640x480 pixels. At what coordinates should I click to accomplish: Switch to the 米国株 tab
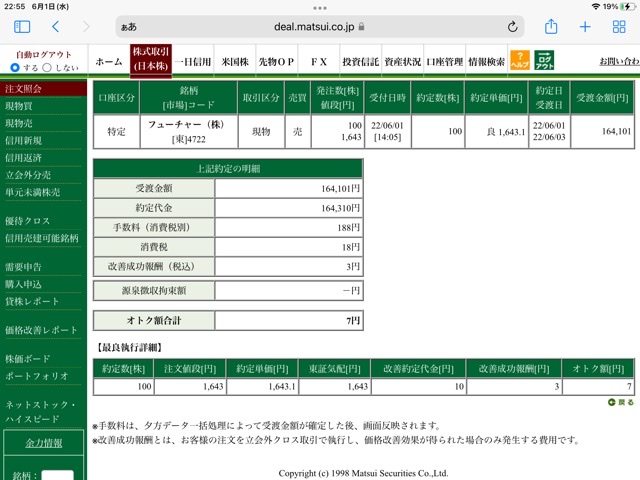click(x=235, y=62)
